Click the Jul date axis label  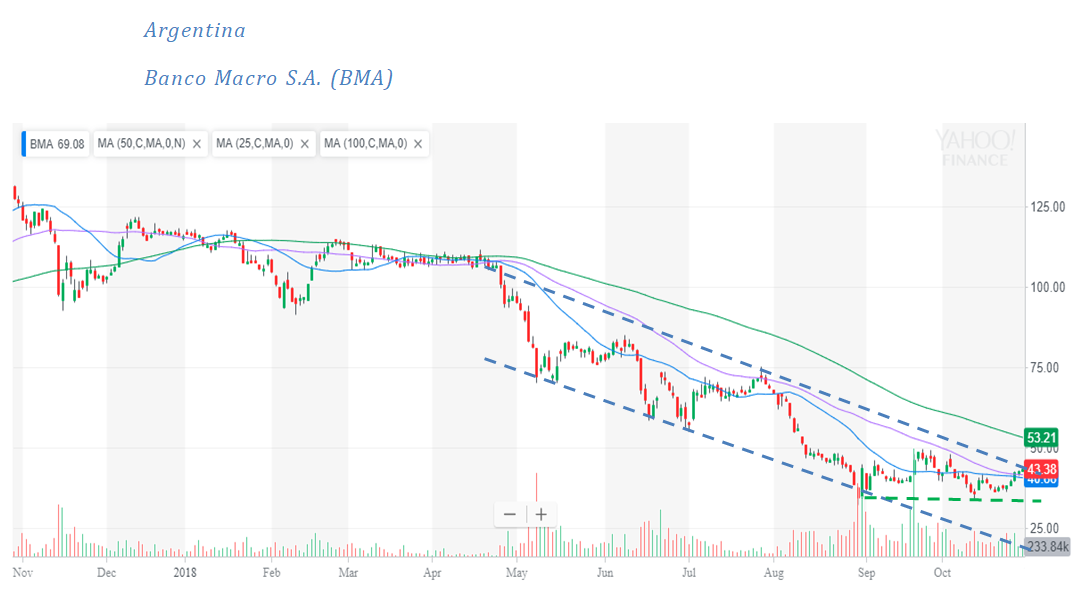[x=688, y=572]
